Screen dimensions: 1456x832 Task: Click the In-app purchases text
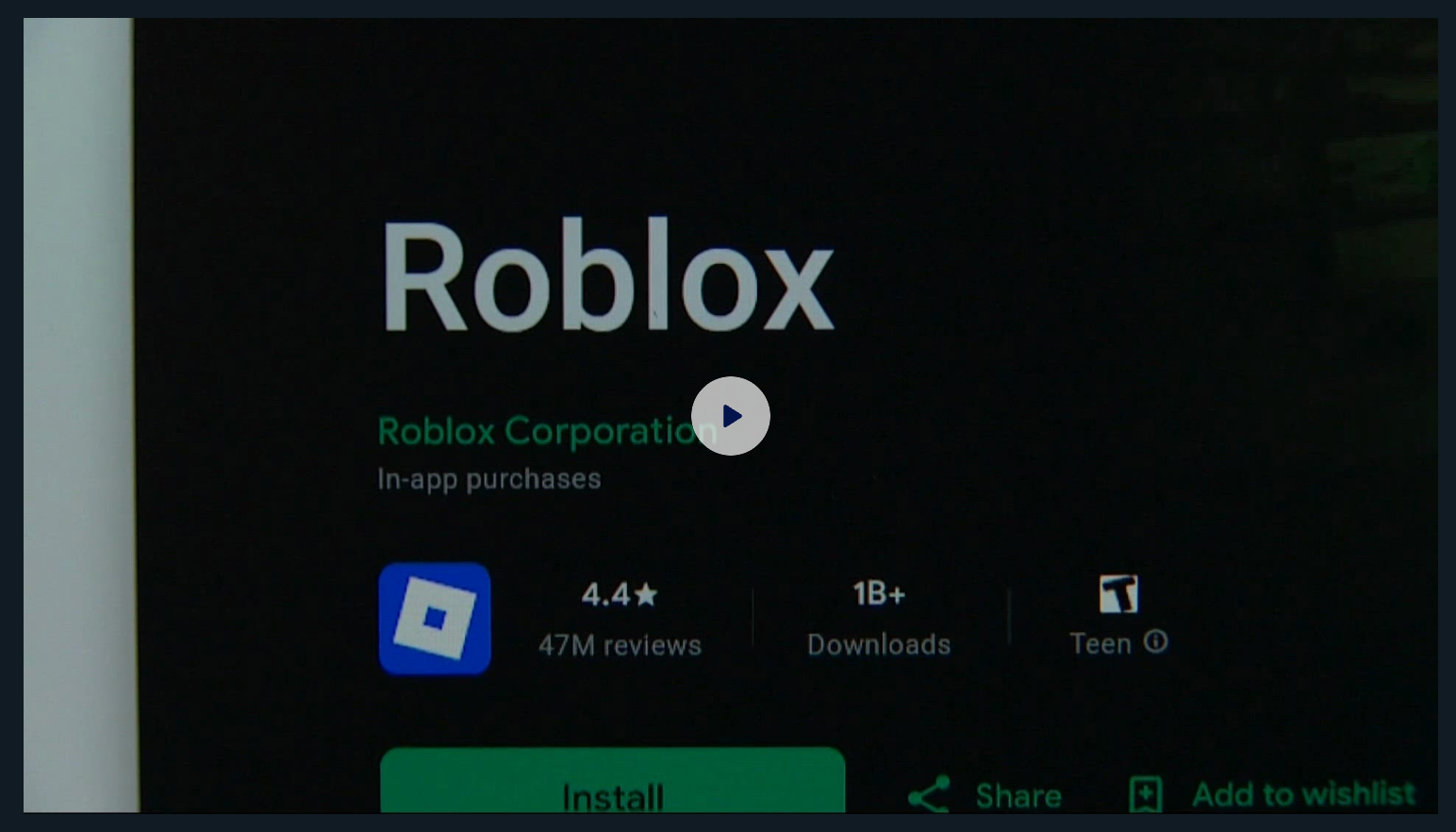pos(489,479)
